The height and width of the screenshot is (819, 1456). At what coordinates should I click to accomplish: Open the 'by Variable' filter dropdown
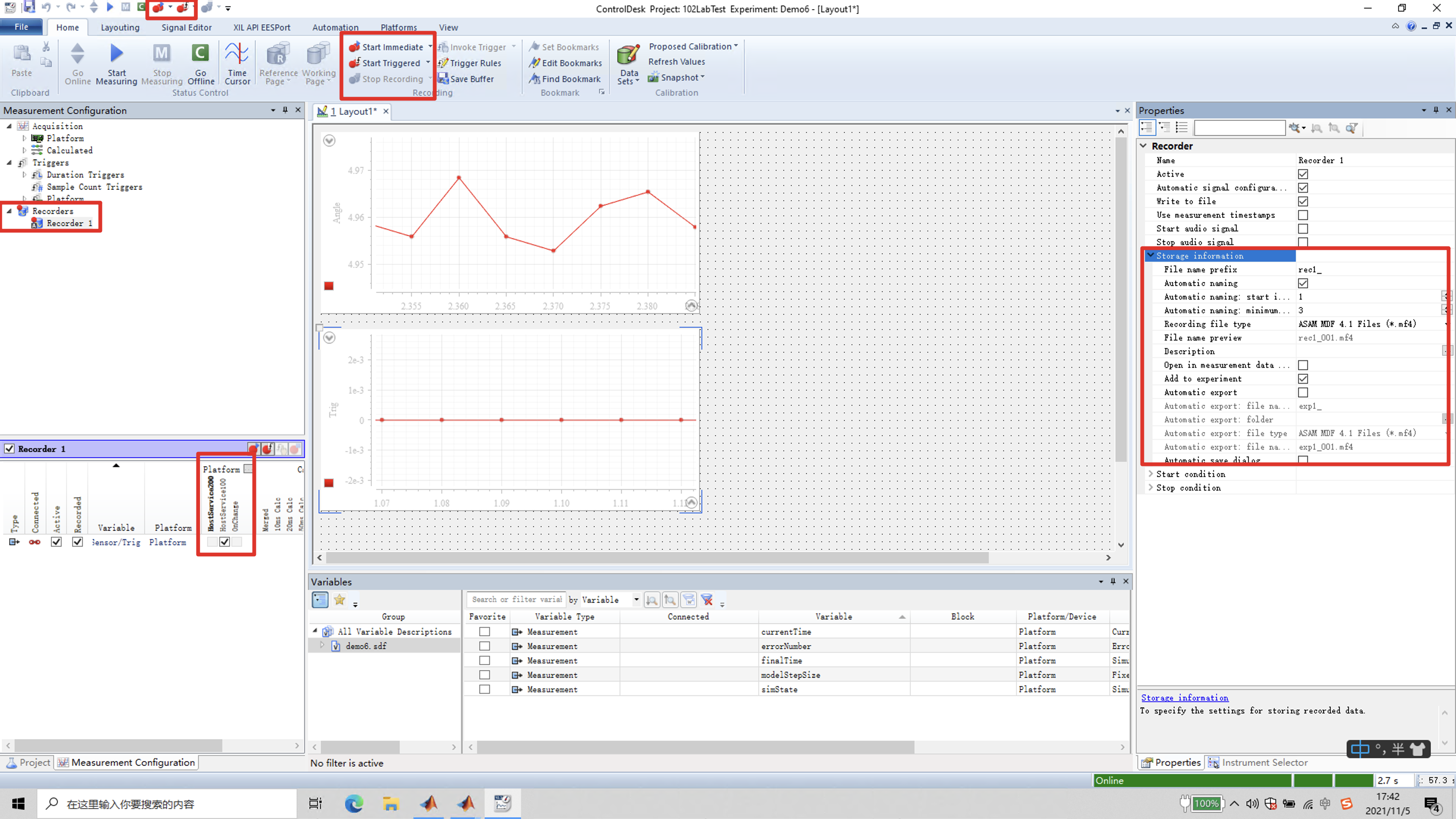coord(636,600)
